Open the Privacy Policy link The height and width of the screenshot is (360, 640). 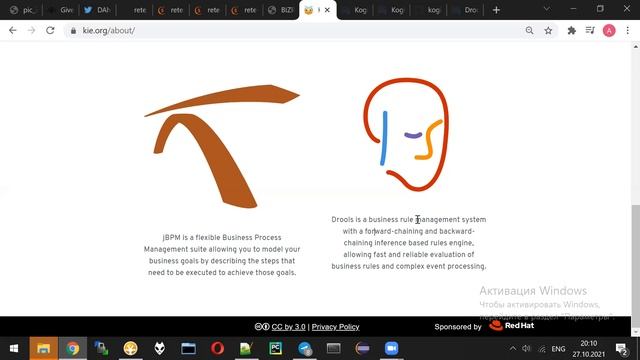pyautogui.click(x=336, y=327)
